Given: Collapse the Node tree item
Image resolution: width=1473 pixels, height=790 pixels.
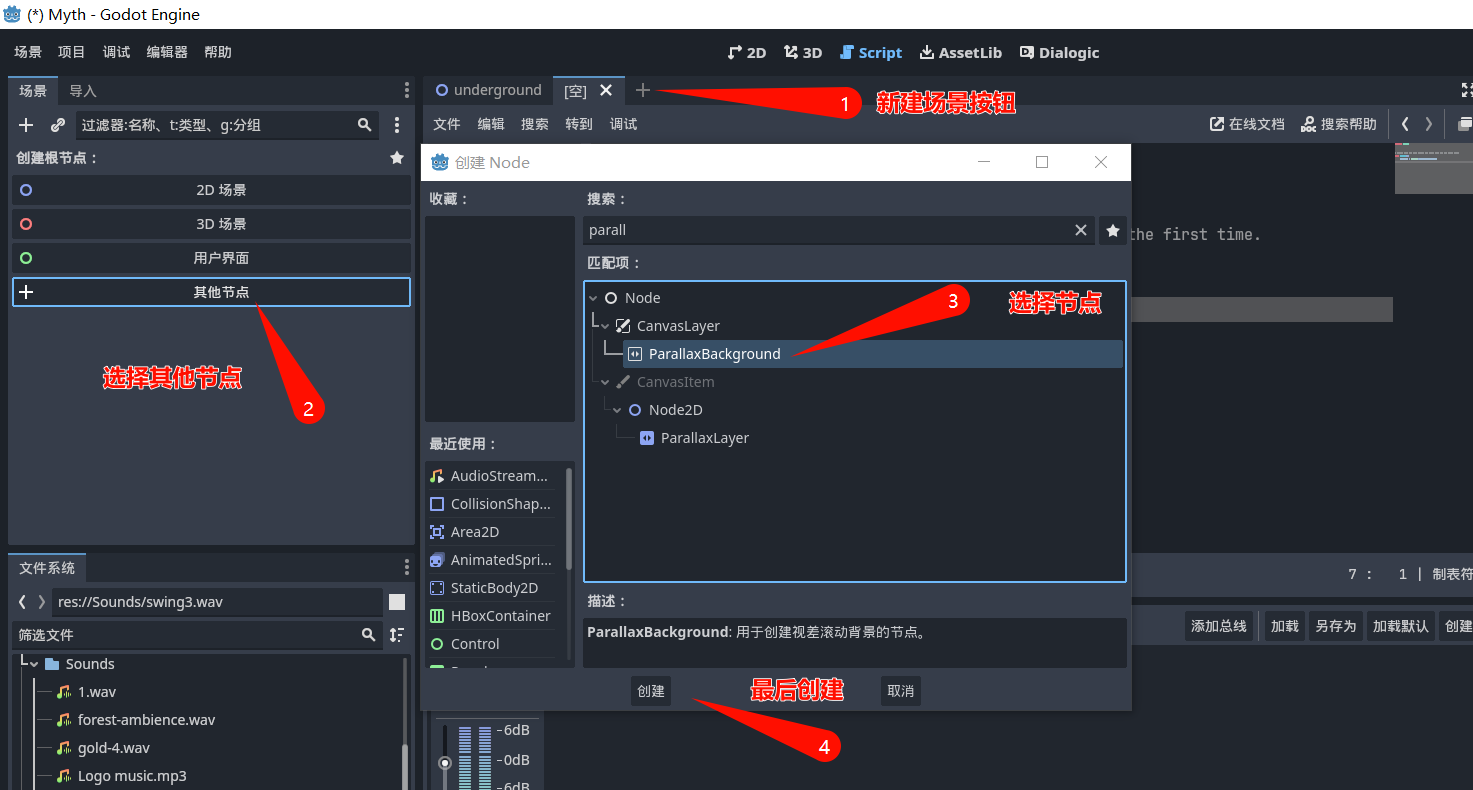Looking at the screenshot, I should pyautogui.click(x=594, y=298).
